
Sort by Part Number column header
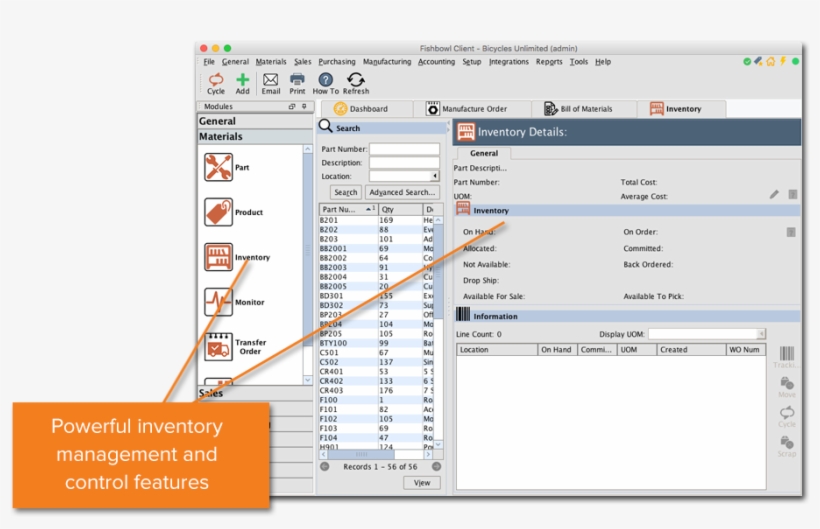(348, 209)
